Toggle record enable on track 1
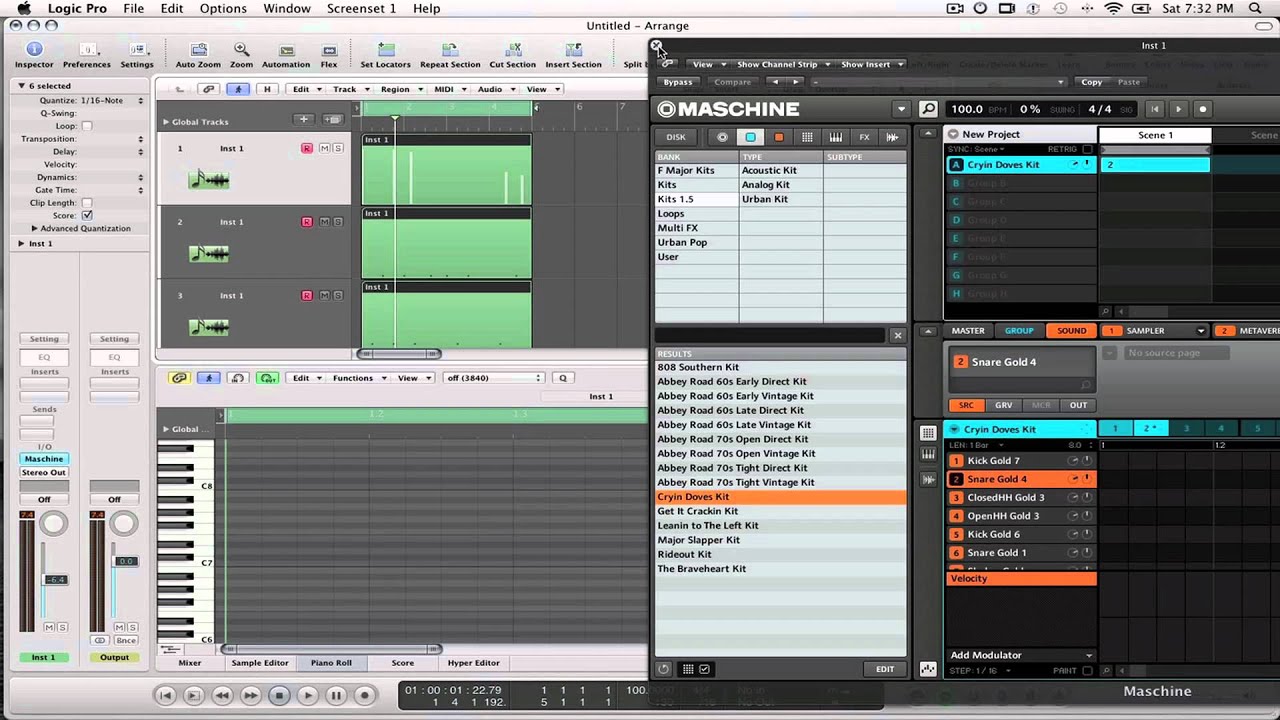Screen dimensions: 1280x720 tap(307, 148)
